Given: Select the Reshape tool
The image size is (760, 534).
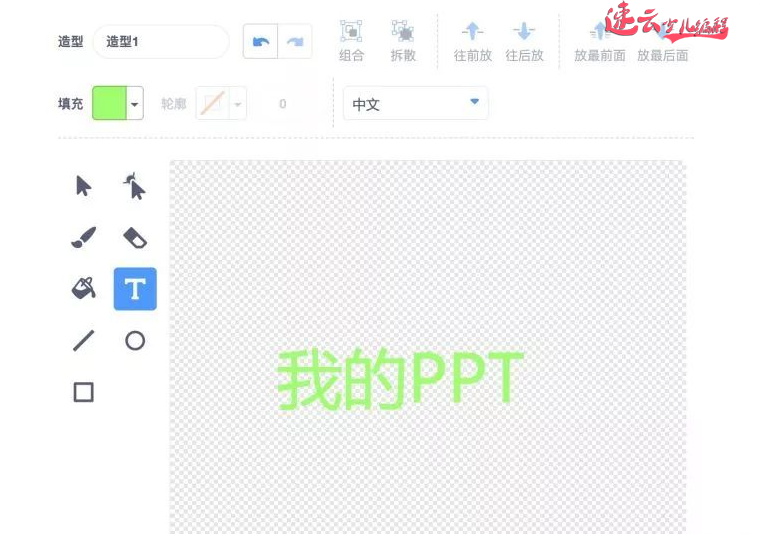Looking at the screenshot, I should [x=135, y=186].
